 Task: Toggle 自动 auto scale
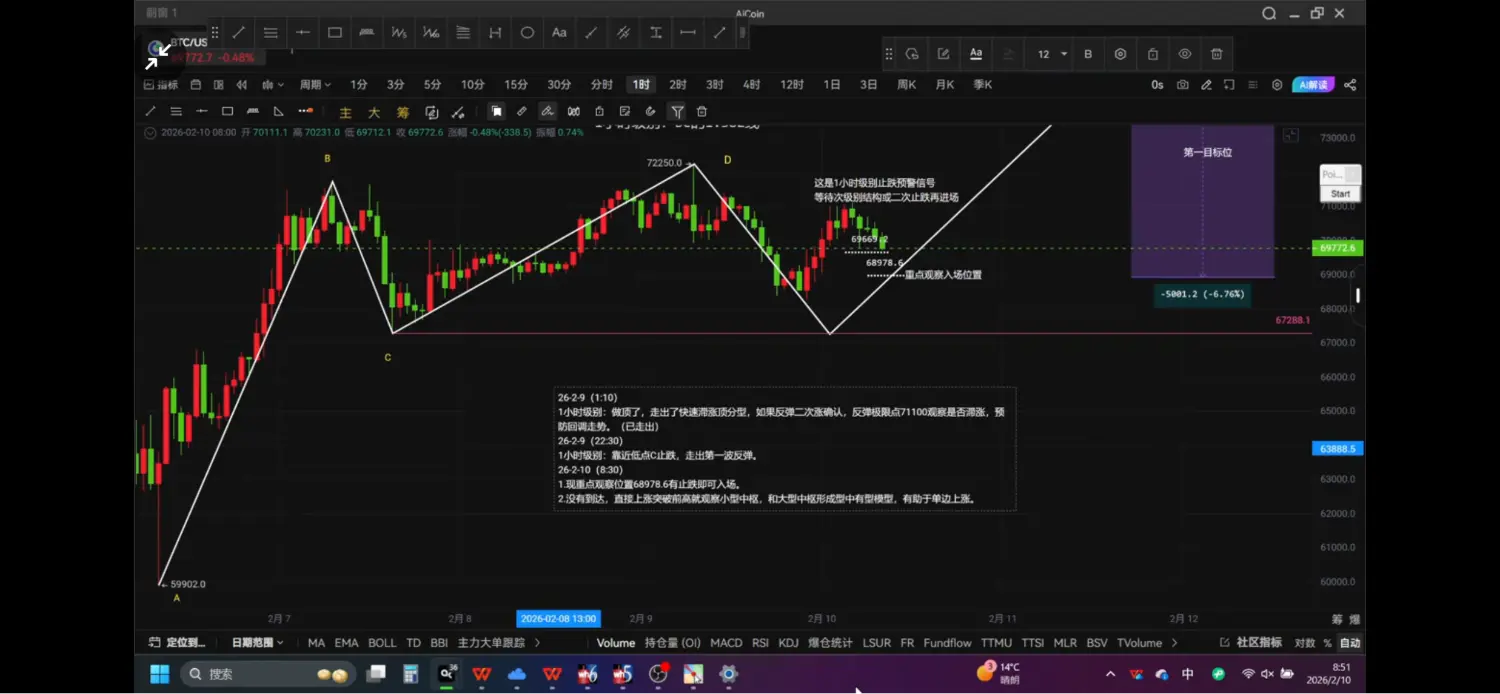(x=1350, y=643)
